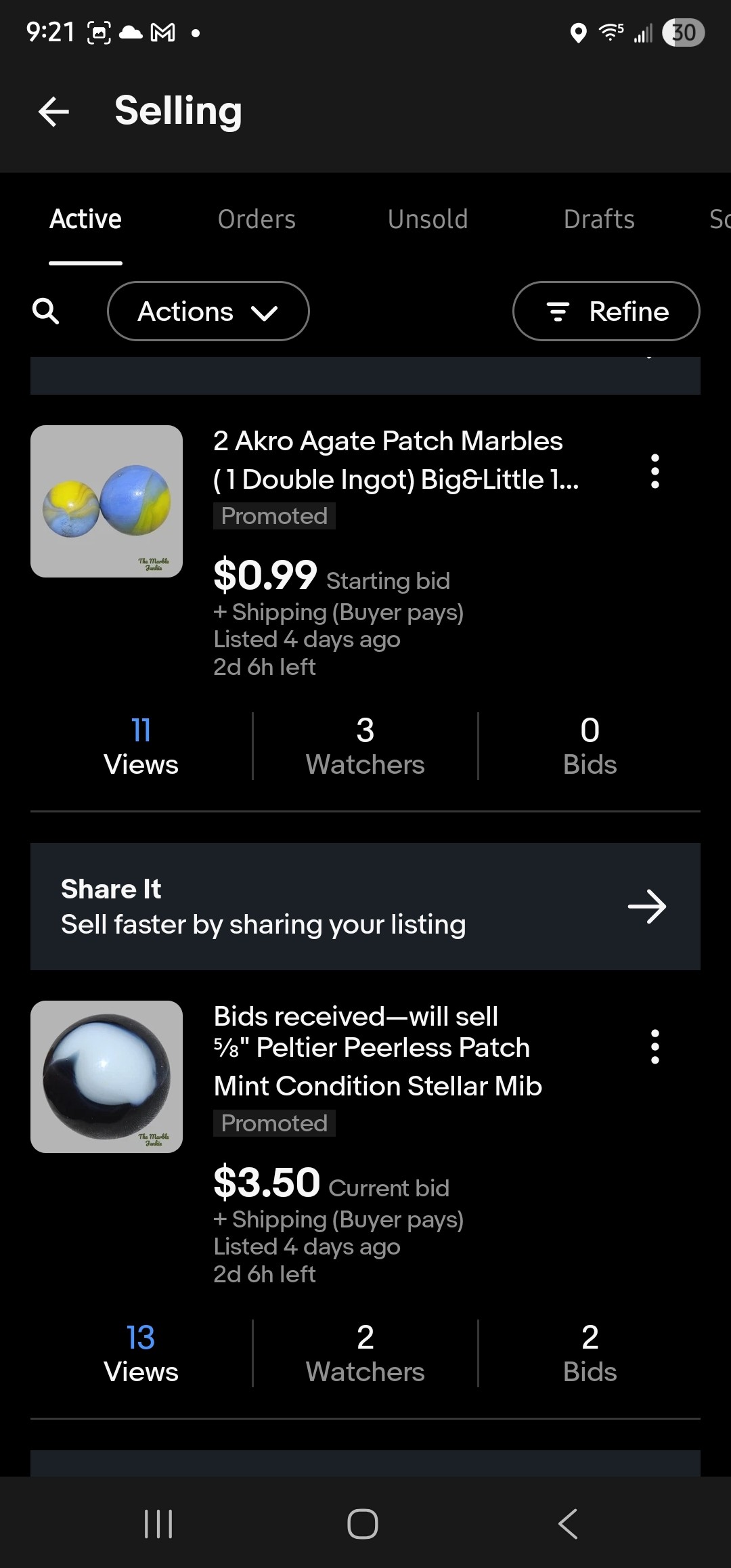Tap the back arrow beside Selling
Viewport: 731px width, 1568px height.
click(x=54, y=111)
